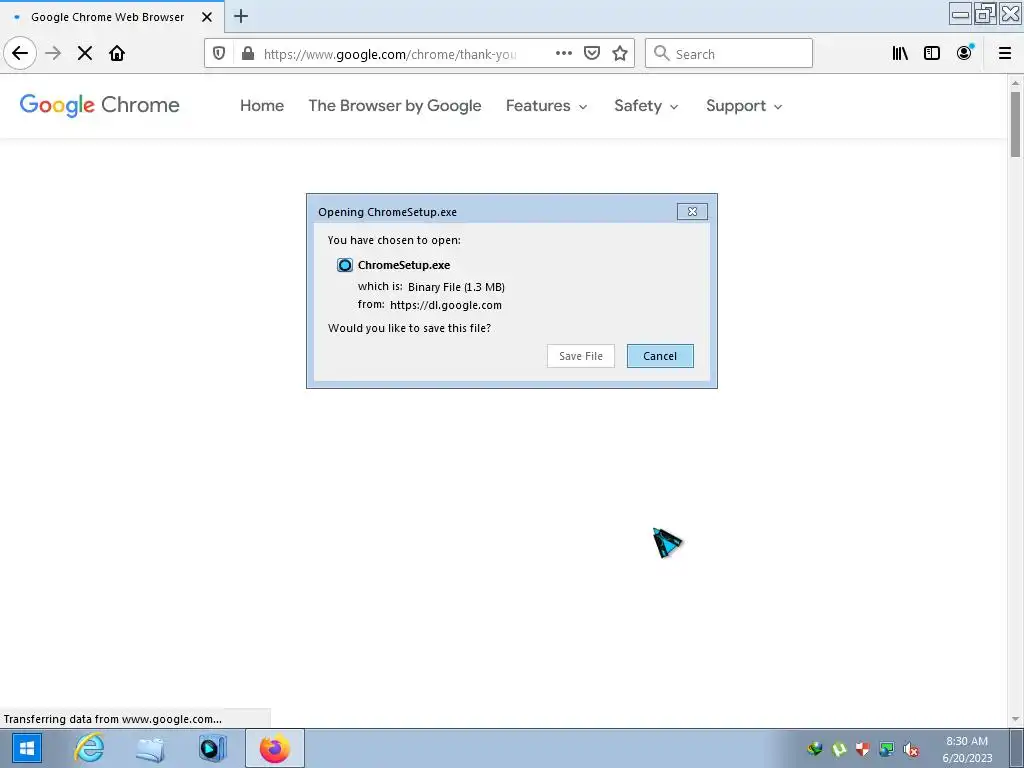Click the uTorrent tray icon
The image size is (1024, 768).
(839, 749)
